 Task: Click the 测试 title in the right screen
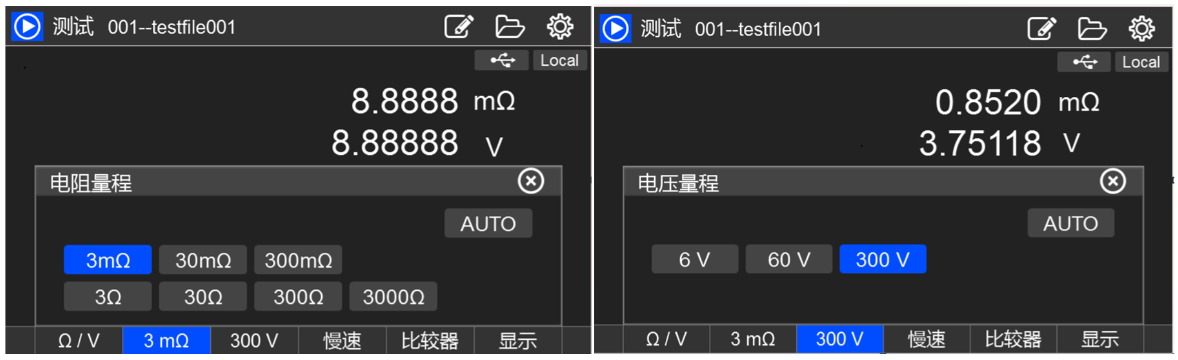[660, 29]
